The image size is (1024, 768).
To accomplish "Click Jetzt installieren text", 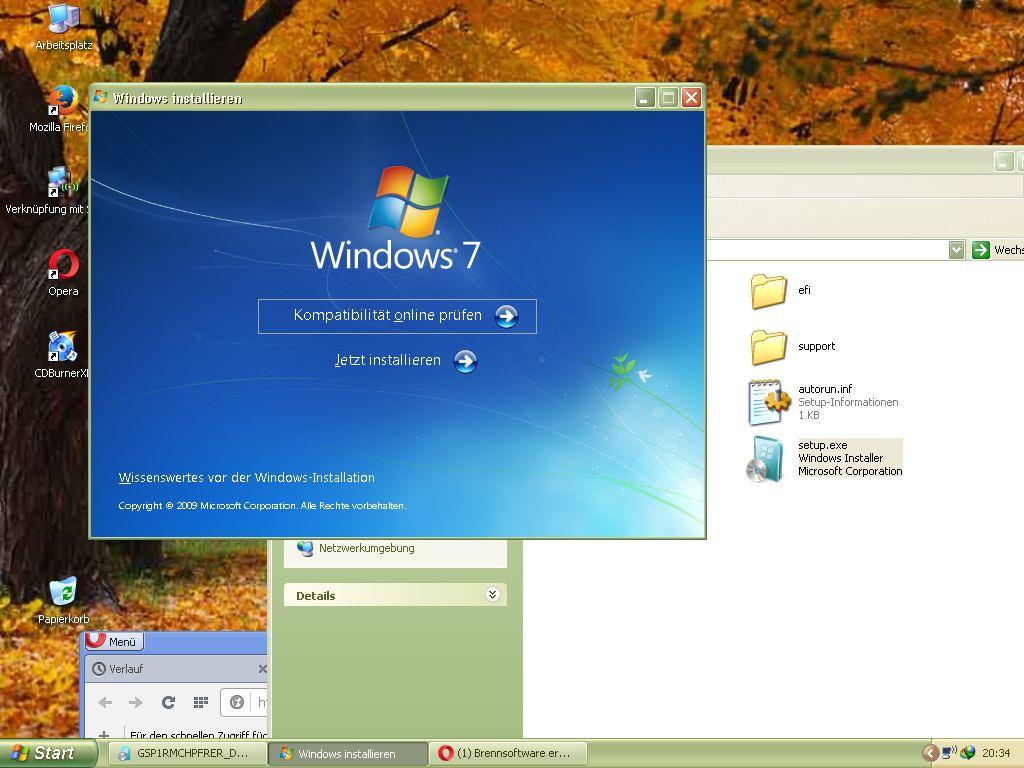I will 387,360.
